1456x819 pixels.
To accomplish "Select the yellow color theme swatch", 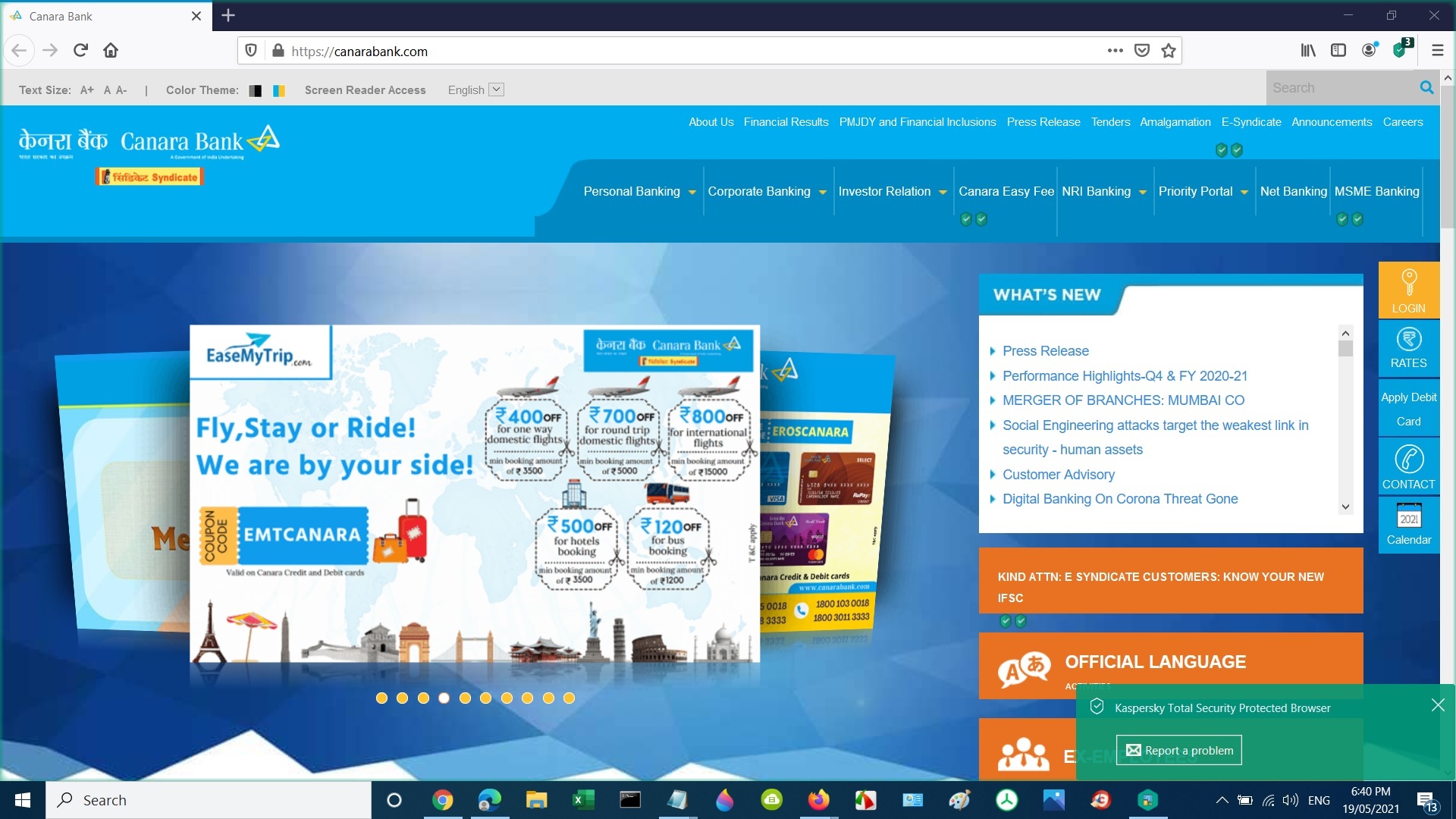I will (x=279, y=90).
